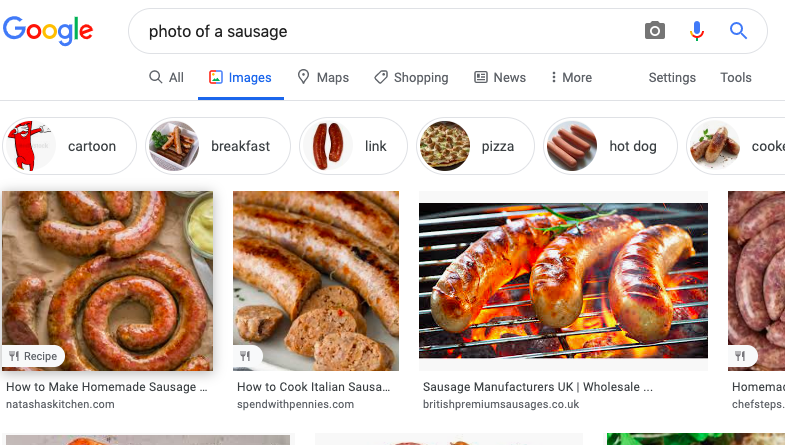This screenshot has height=445, width=785.
Task: Switch to the Maps tab
Action: (x=323, y=77)
